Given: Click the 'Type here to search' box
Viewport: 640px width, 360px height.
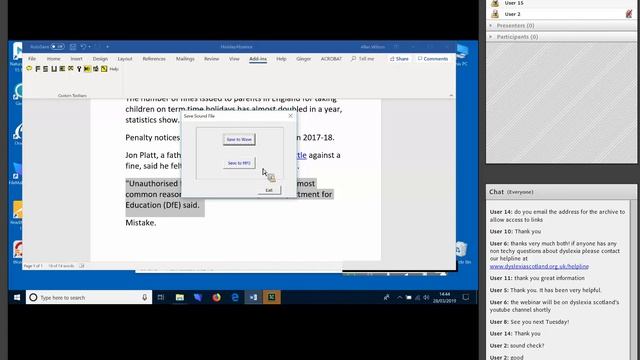Looking at the screenshot, I should [x=89, y=298].
